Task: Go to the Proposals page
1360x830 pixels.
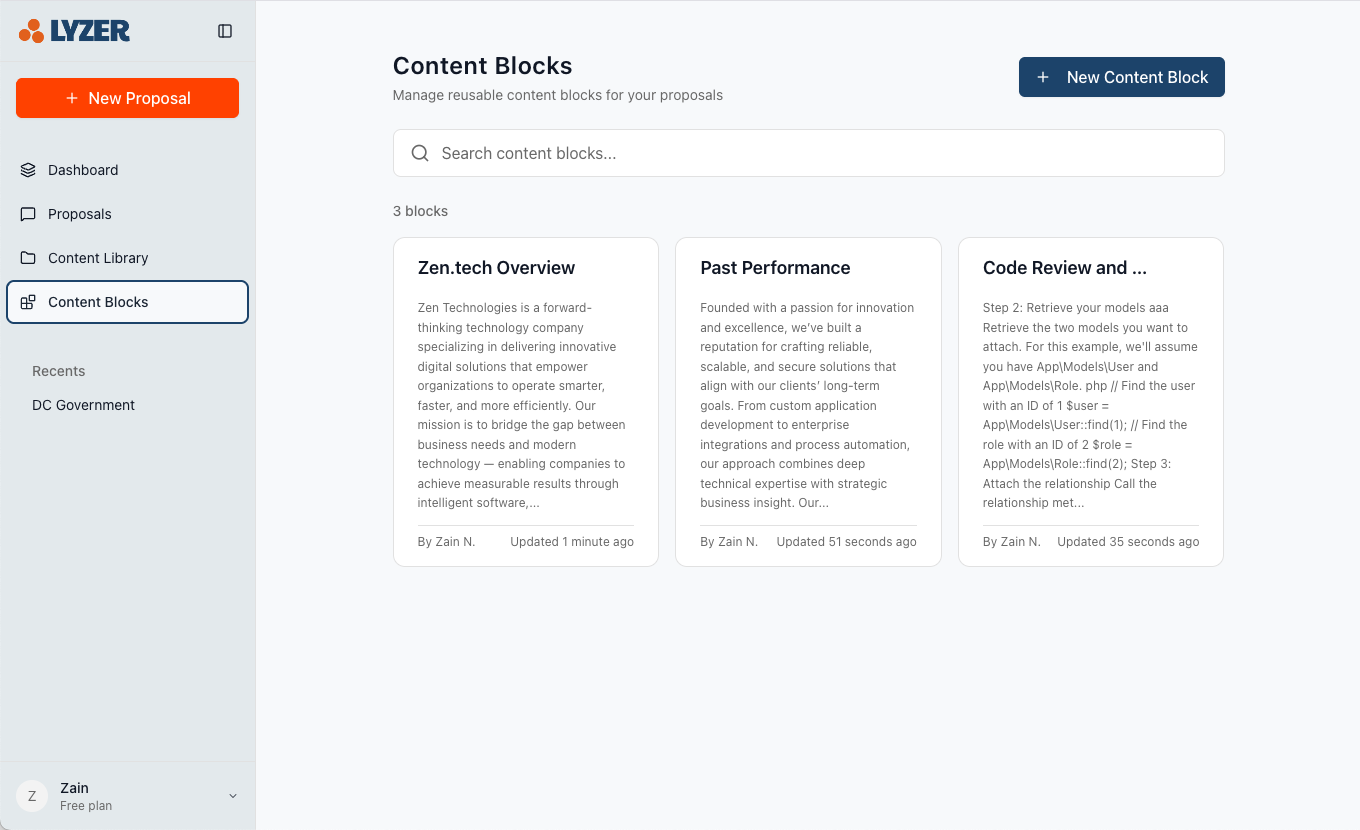Action: [x=80, y=214]
